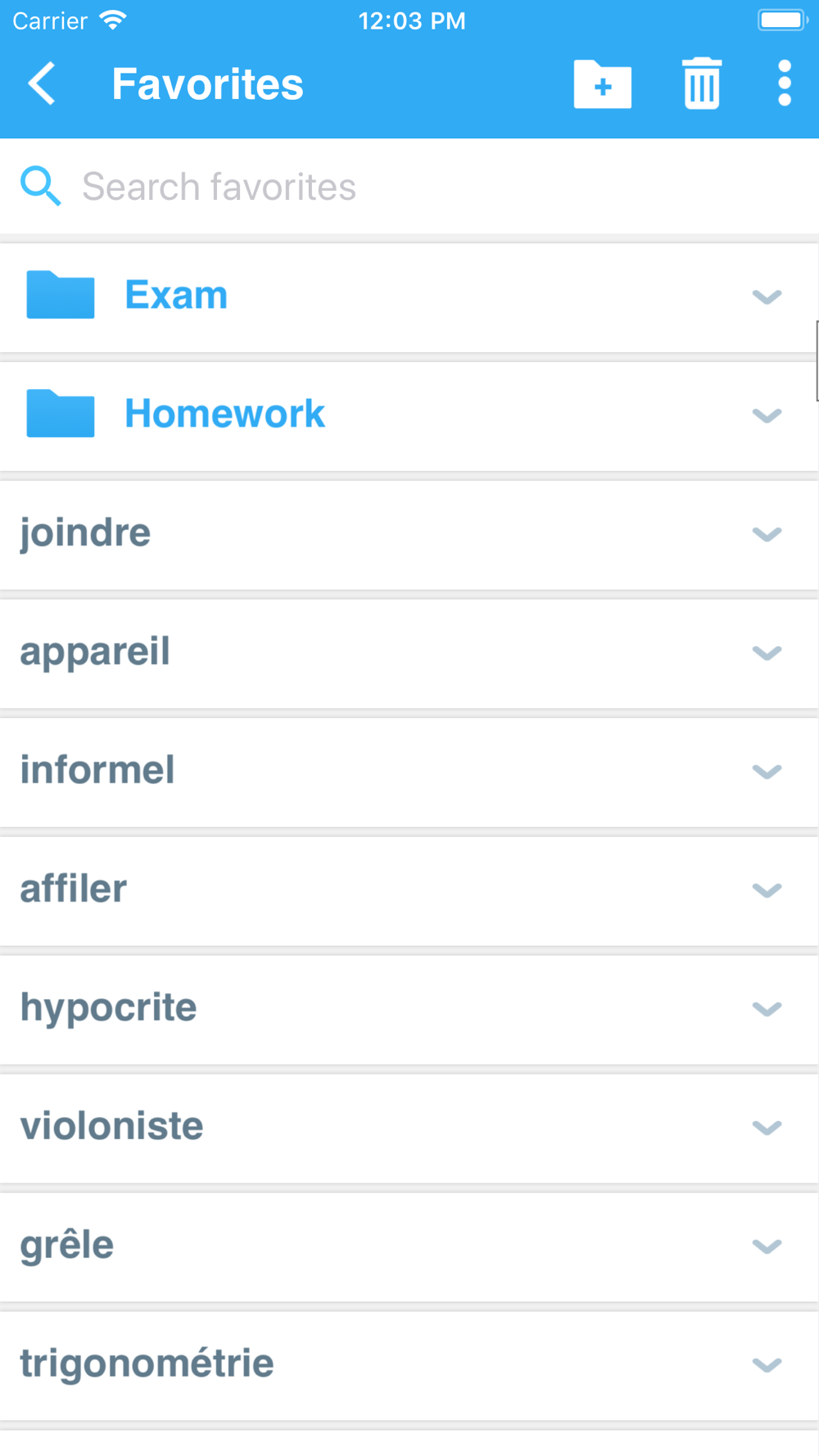
Task: Expand the joindre entry chevron
Action: tap(767, 534)
